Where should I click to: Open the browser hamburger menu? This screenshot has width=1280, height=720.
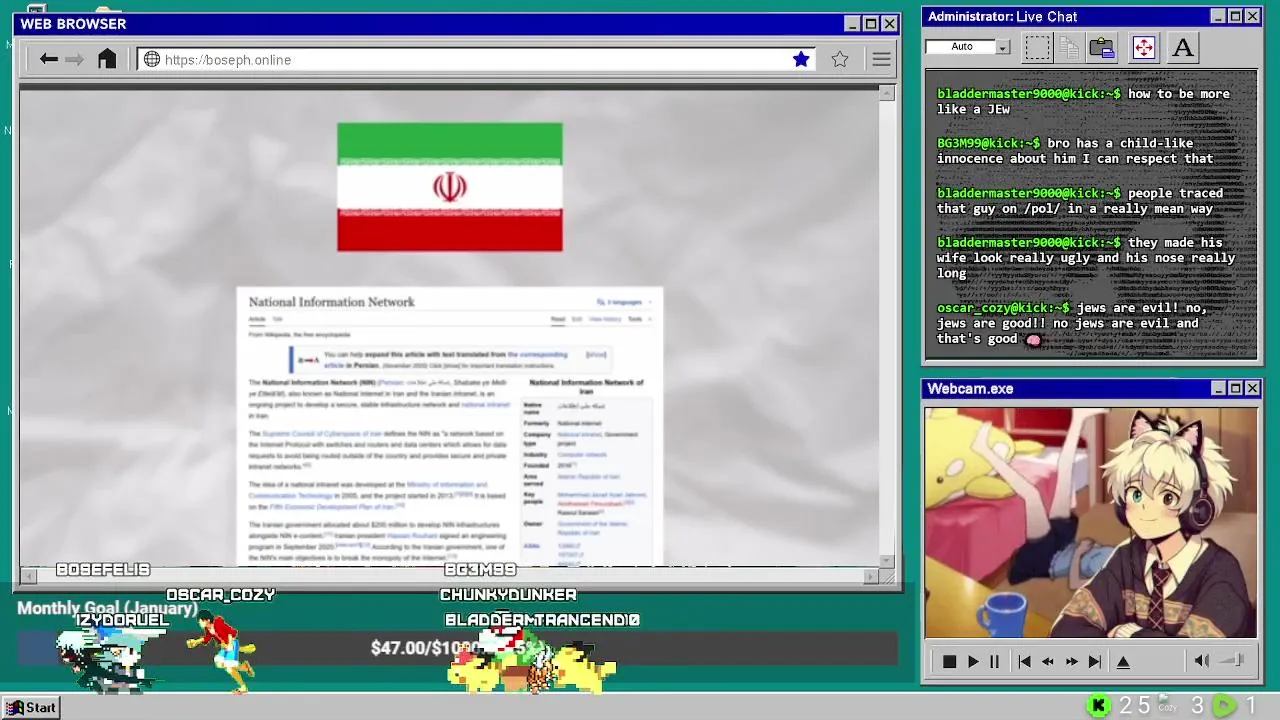tap(881, 59)
